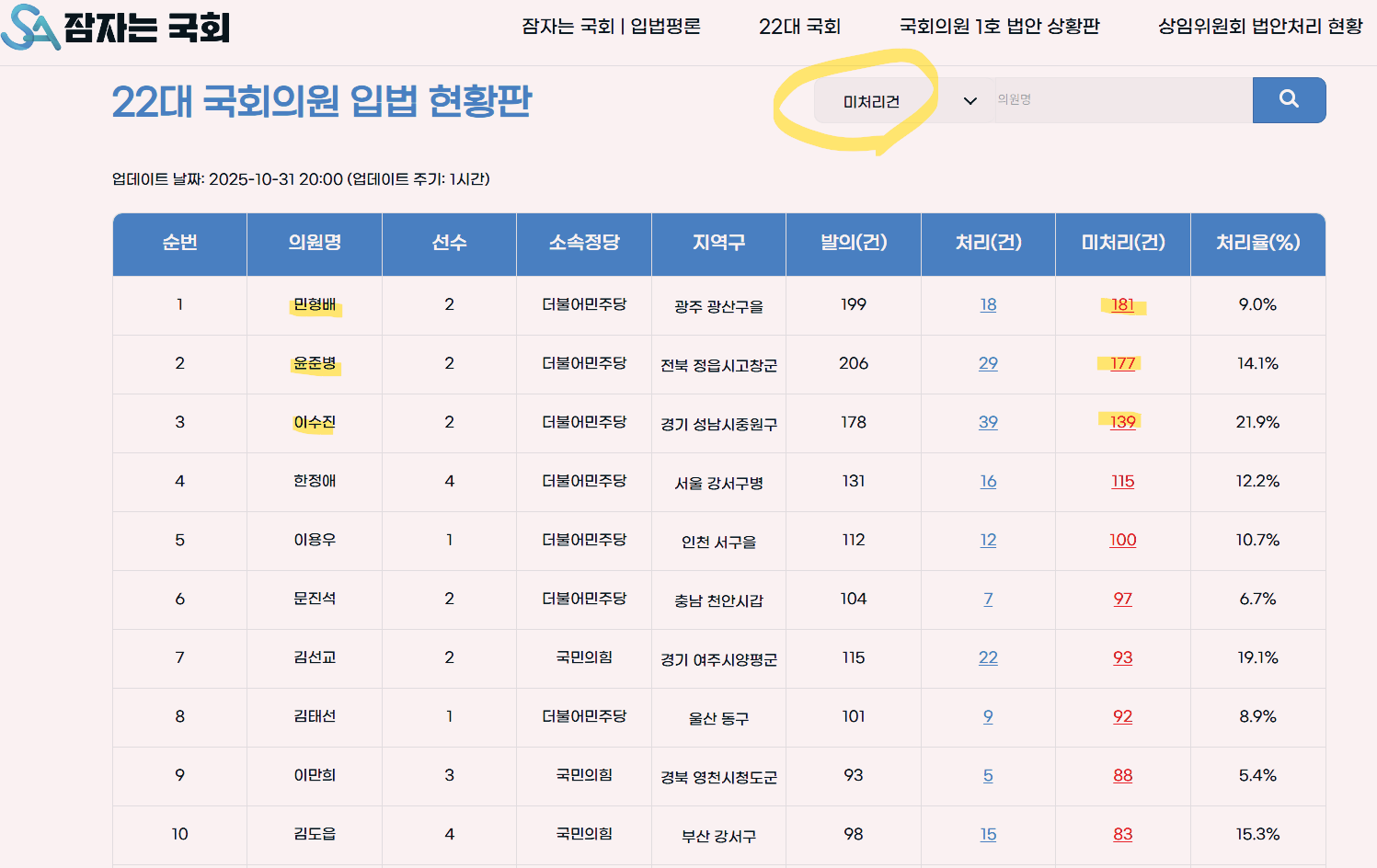
Task: Open 이수진's processed count 39 link
Action: point(988,422)
